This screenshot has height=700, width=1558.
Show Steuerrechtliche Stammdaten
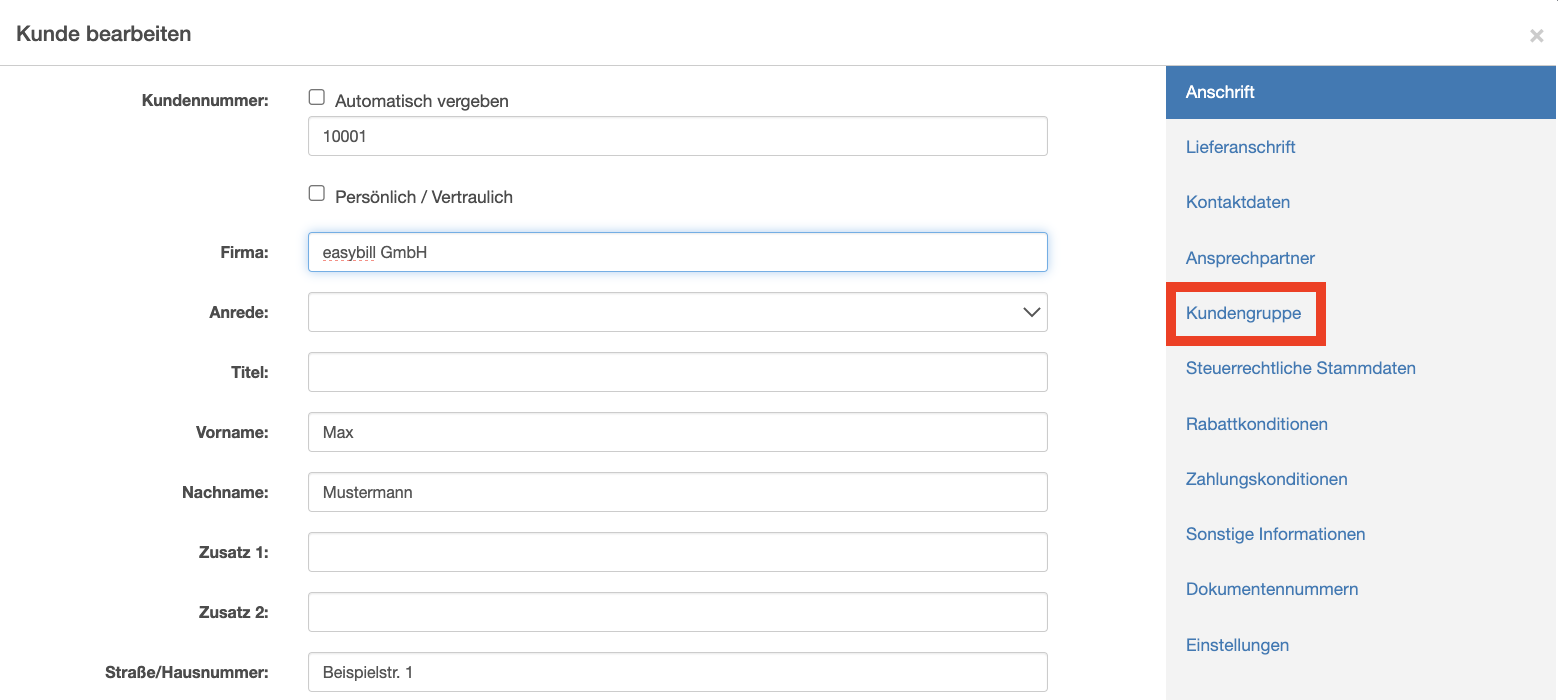point(1300,368)
